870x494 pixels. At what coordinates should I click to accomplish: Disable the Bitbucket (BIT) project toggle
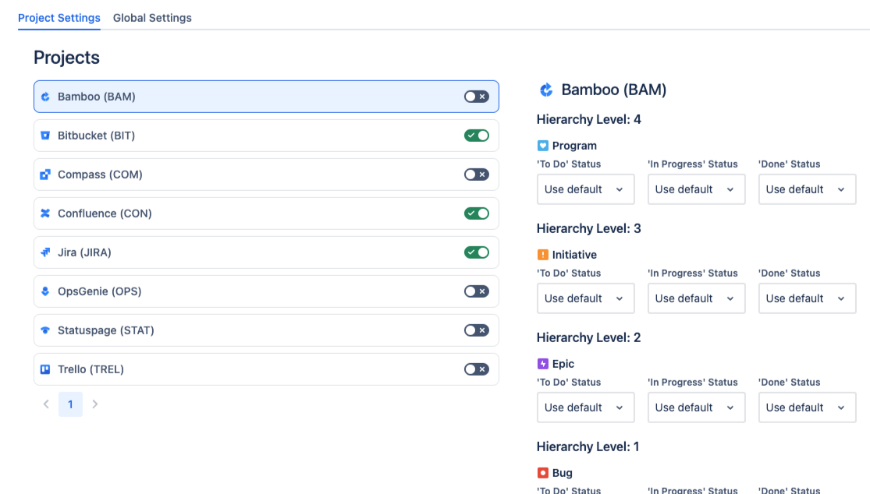(x=476, y=136)
